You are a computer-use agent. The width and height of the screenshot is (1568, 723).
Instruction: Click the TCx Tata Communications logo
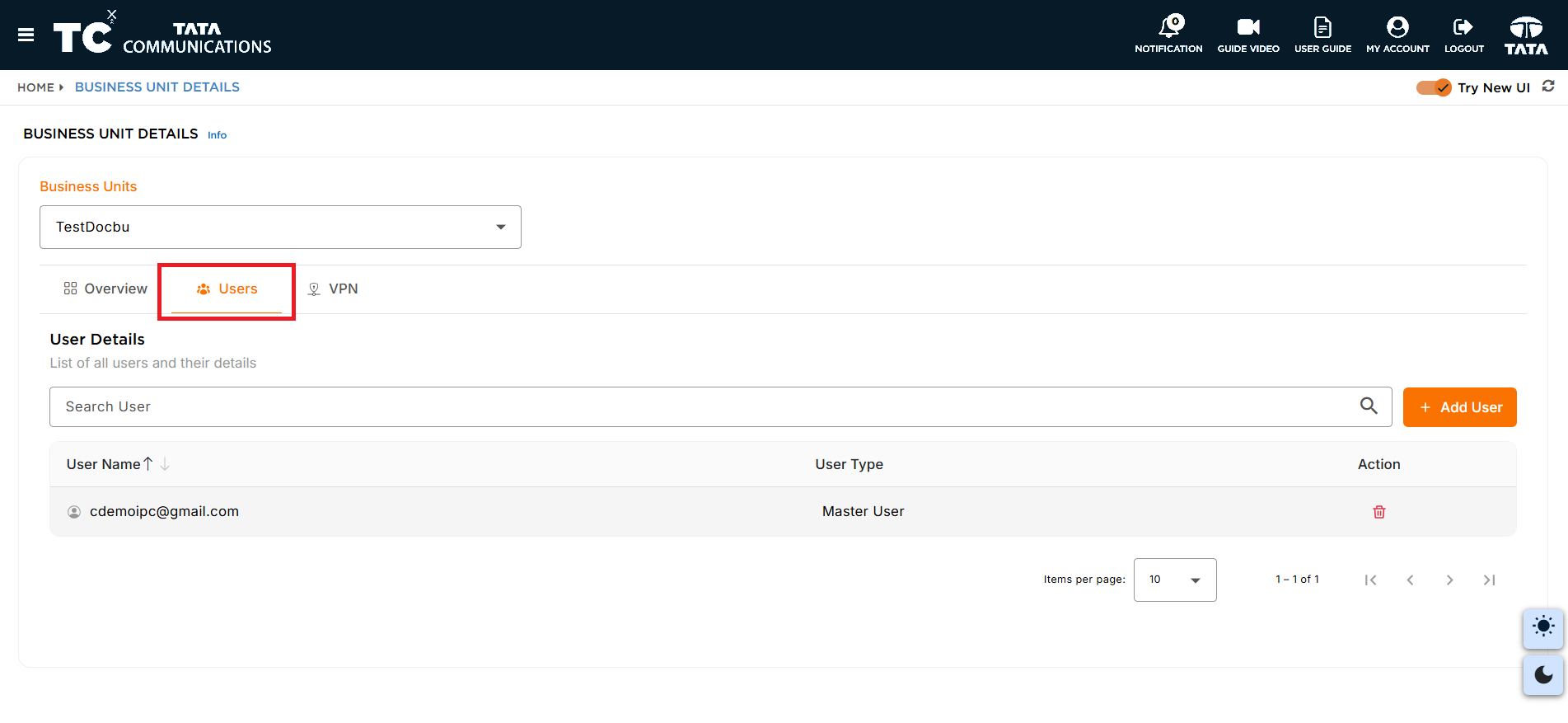pos(162,34)
